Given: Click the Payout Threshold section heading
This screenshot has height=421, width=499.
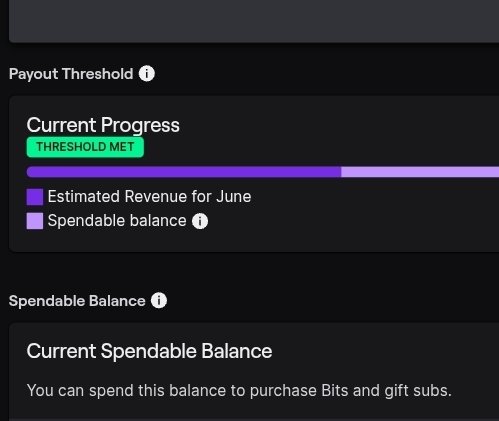Looking at the screenshot, I should point(71,74).
